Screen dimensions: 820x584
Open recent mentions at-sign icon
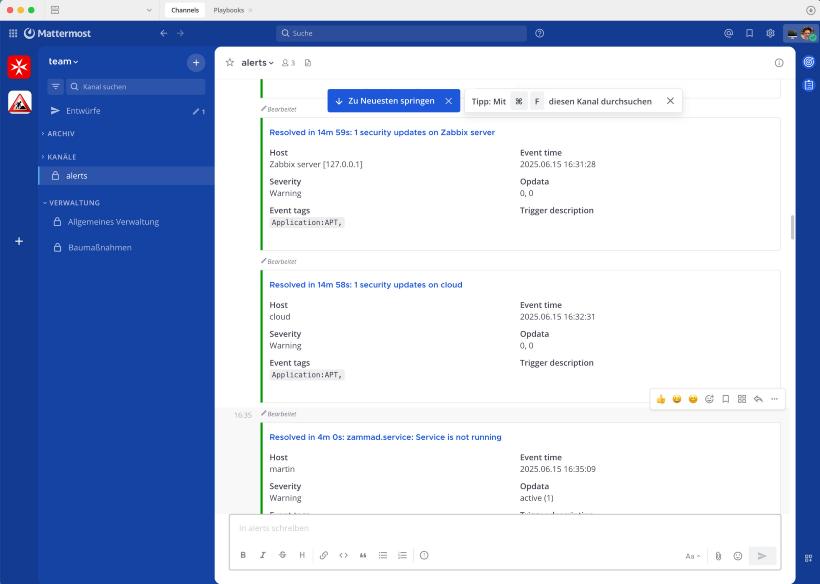point(728,33)
